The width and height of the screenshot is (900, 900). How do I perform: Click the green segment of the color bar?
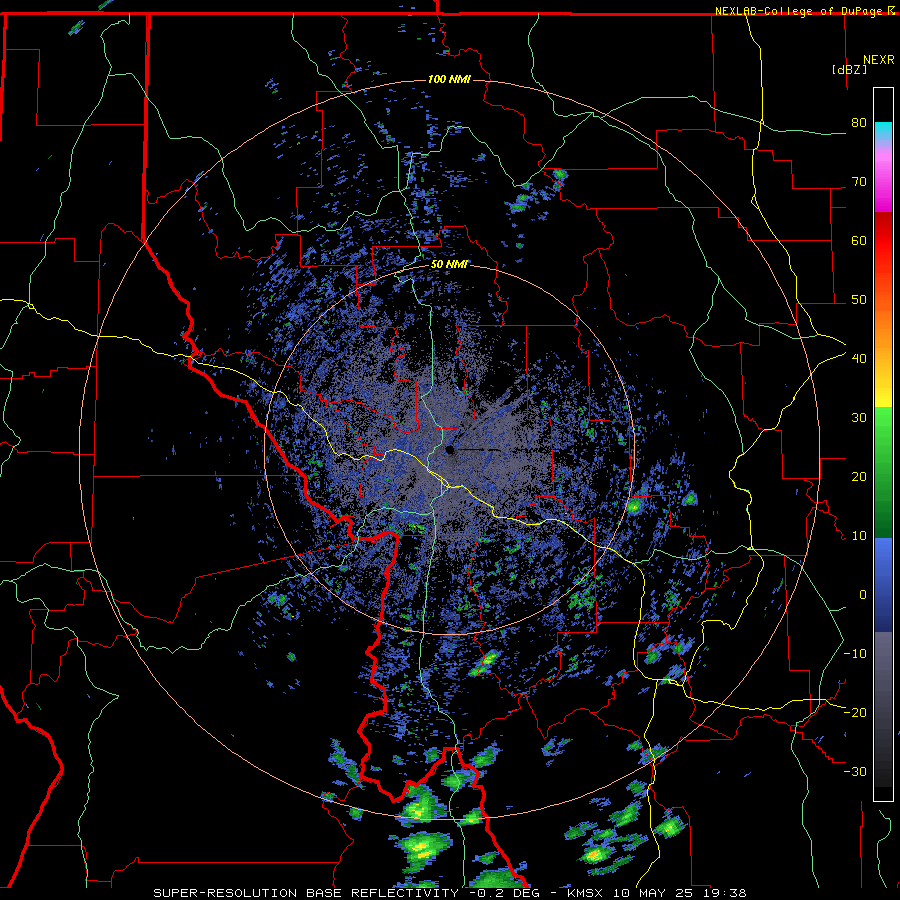point(883,472)
